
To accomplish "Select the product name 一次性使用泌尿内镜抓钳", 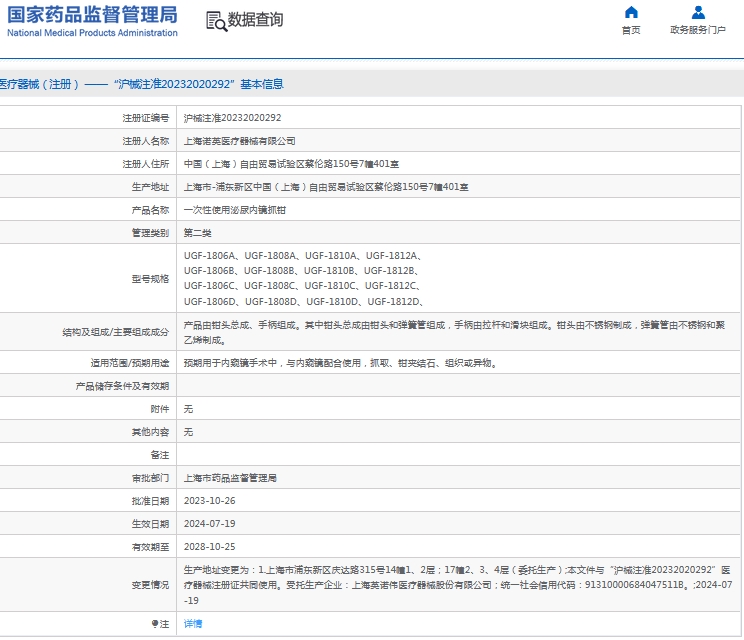I will [x=234, y=210].
